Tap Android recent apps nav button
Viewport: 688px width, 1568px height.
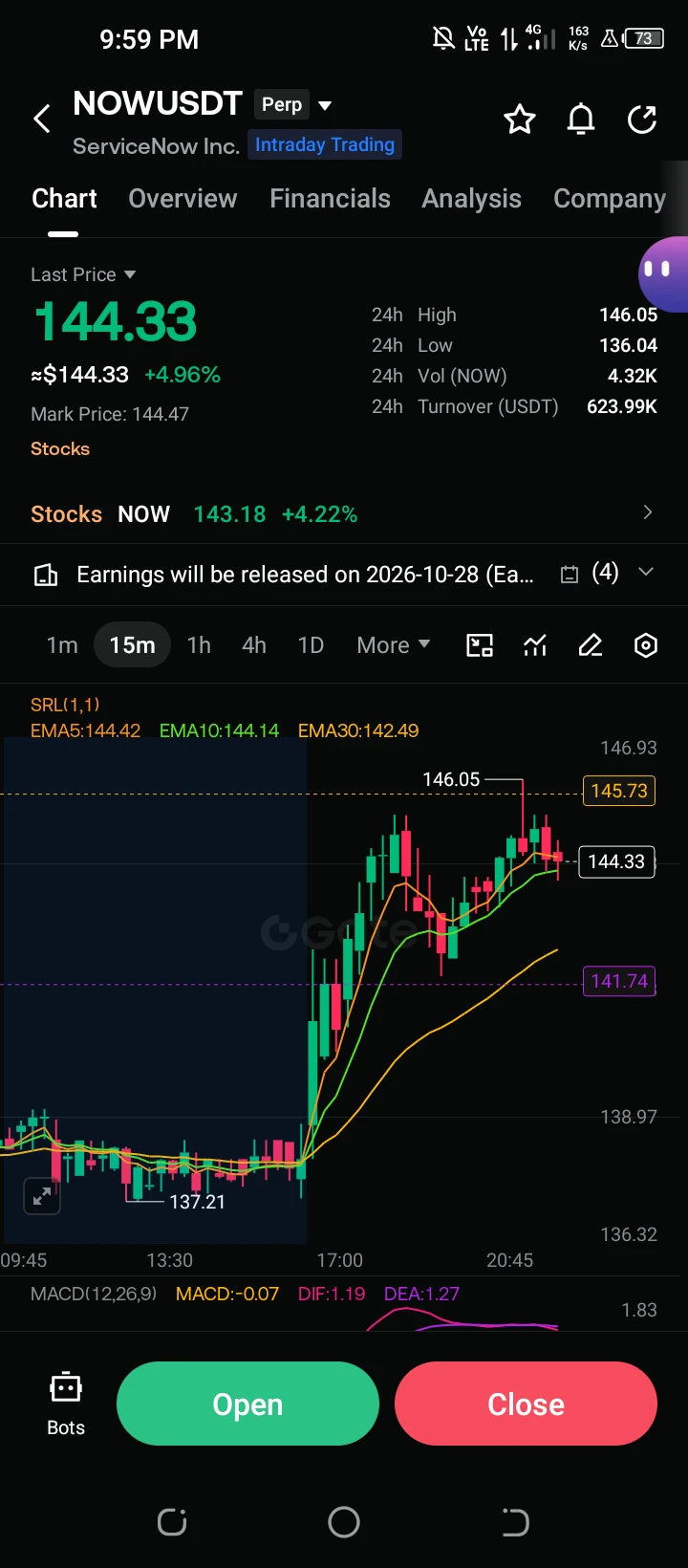coord(172,1522)
